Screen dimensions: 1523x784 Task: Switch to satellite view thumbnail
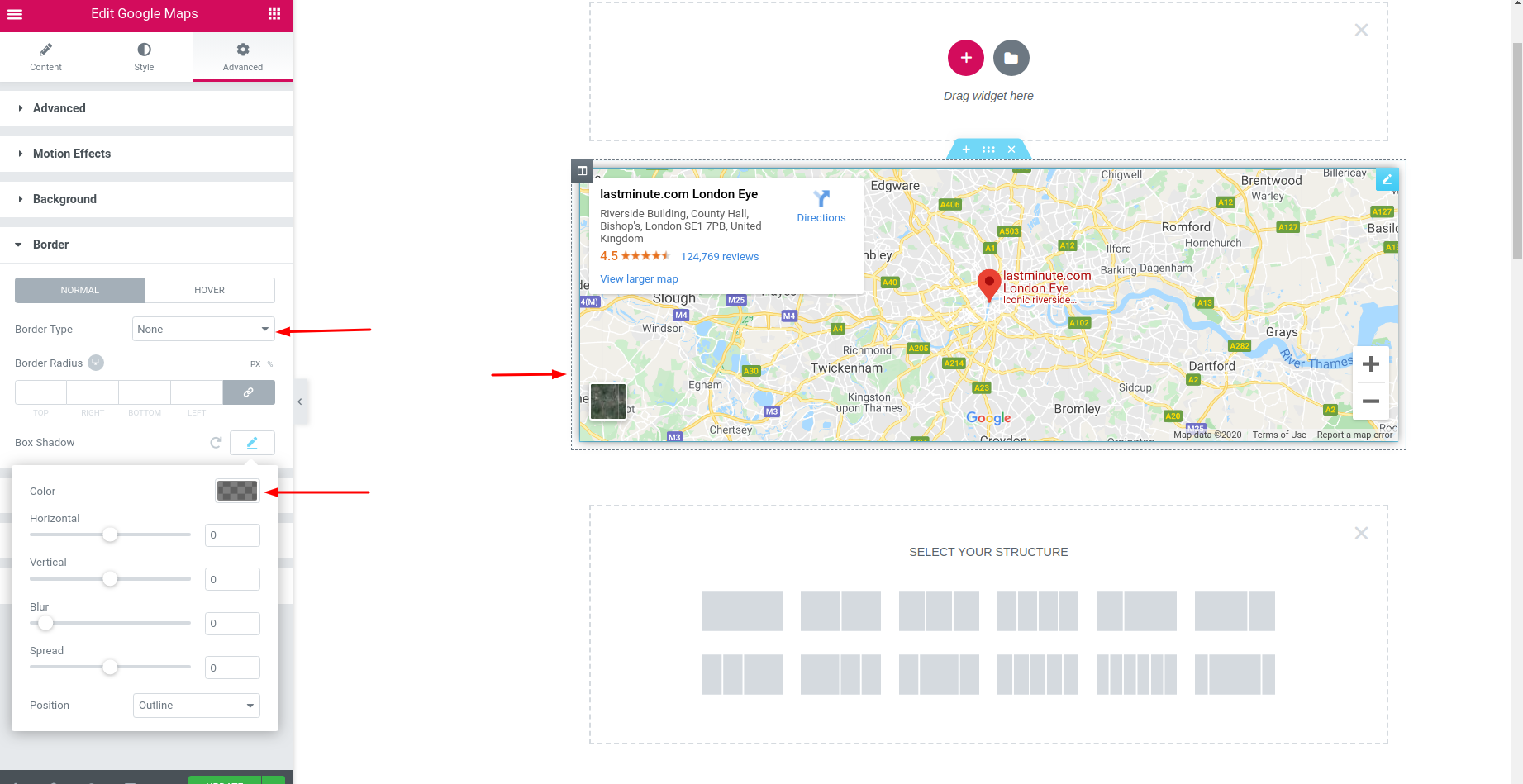(608, 402)
